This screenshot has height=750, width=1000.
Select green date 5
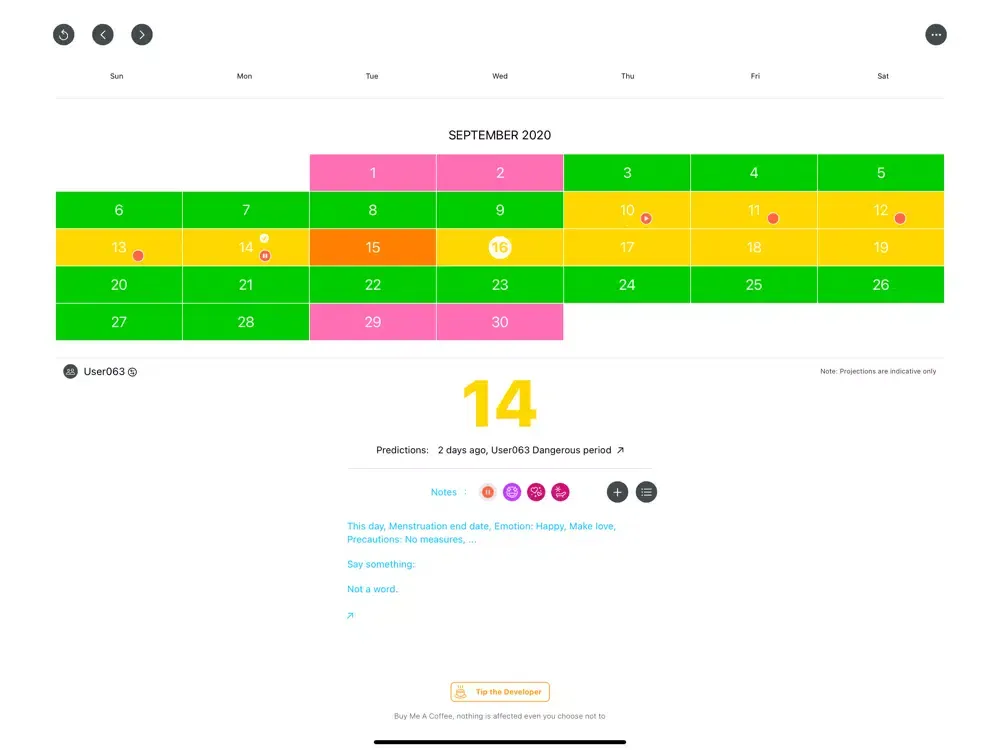coord(881,173)
